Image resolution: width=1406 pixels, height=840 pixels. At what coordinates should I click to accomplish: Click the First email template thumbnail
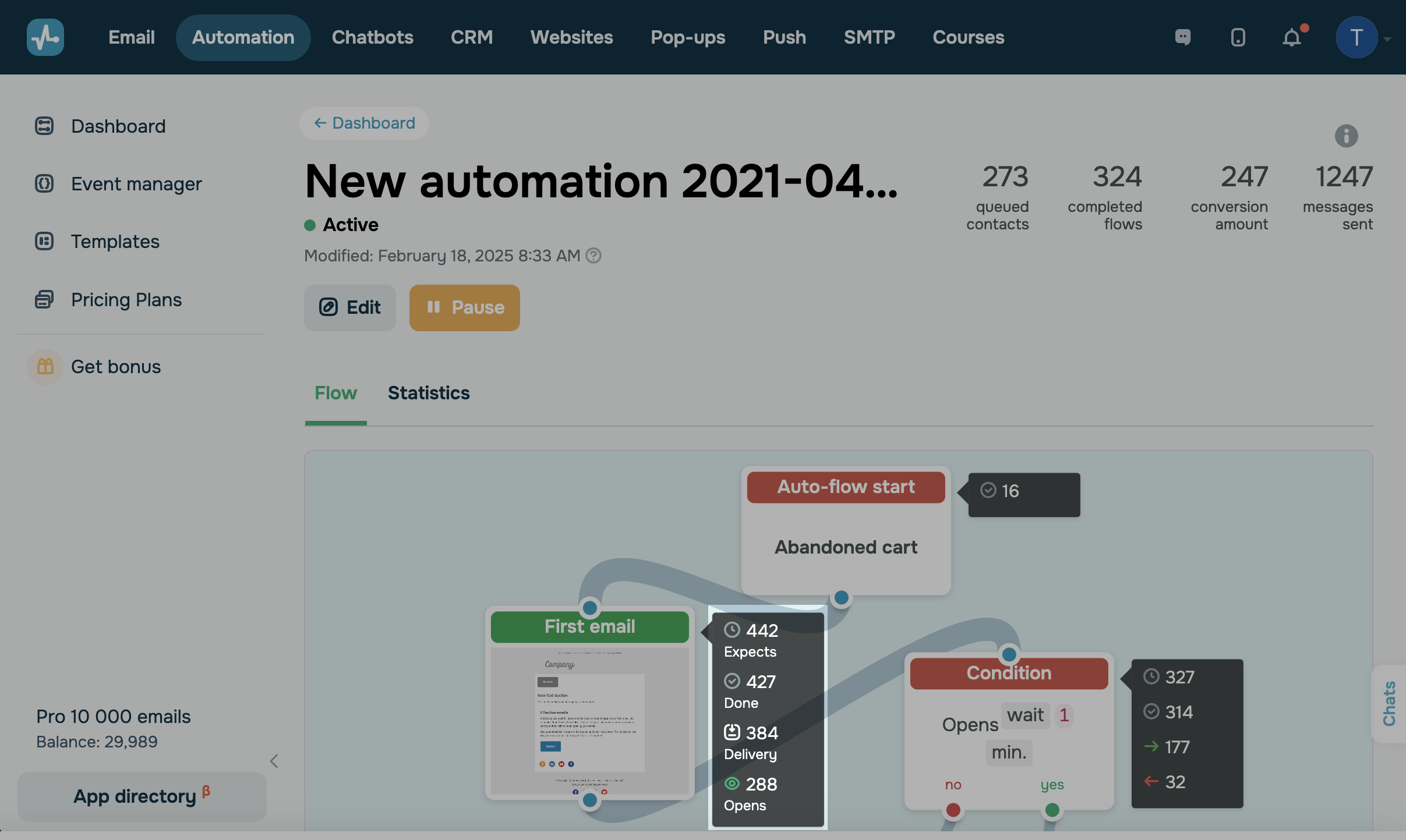coord(589,721)
